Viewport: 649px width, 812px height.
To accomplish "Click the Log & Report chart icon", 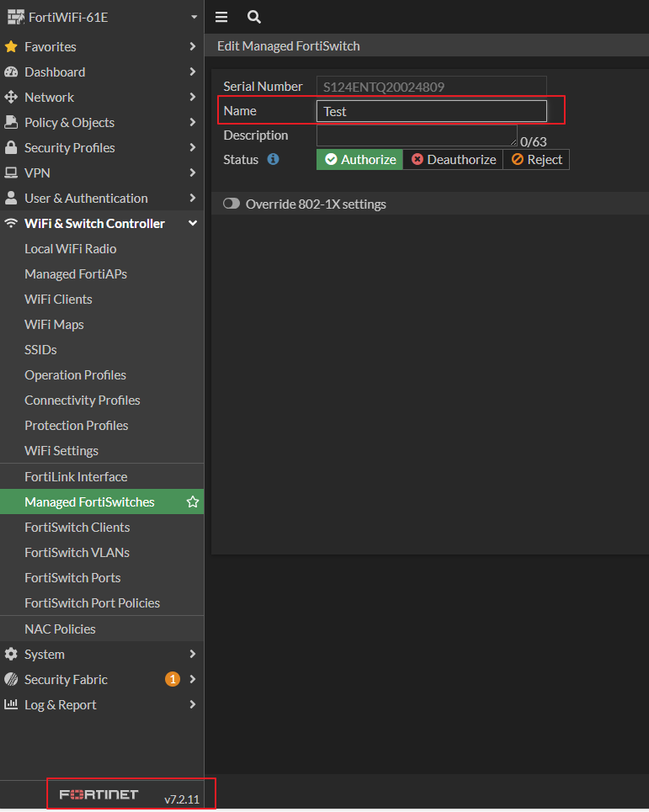I will pos(11,704).
